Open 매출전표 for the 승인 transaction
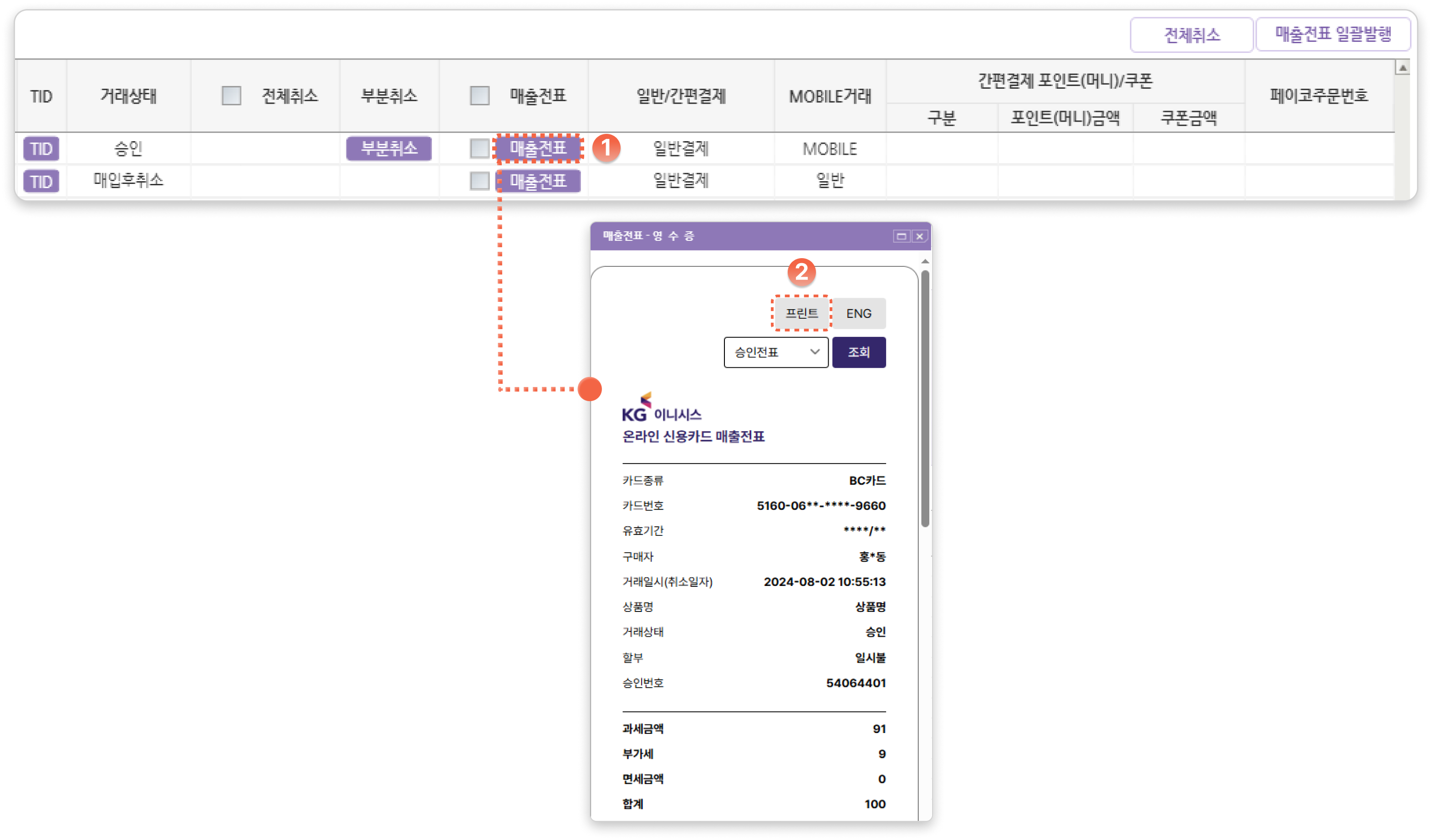 point(538,148)
